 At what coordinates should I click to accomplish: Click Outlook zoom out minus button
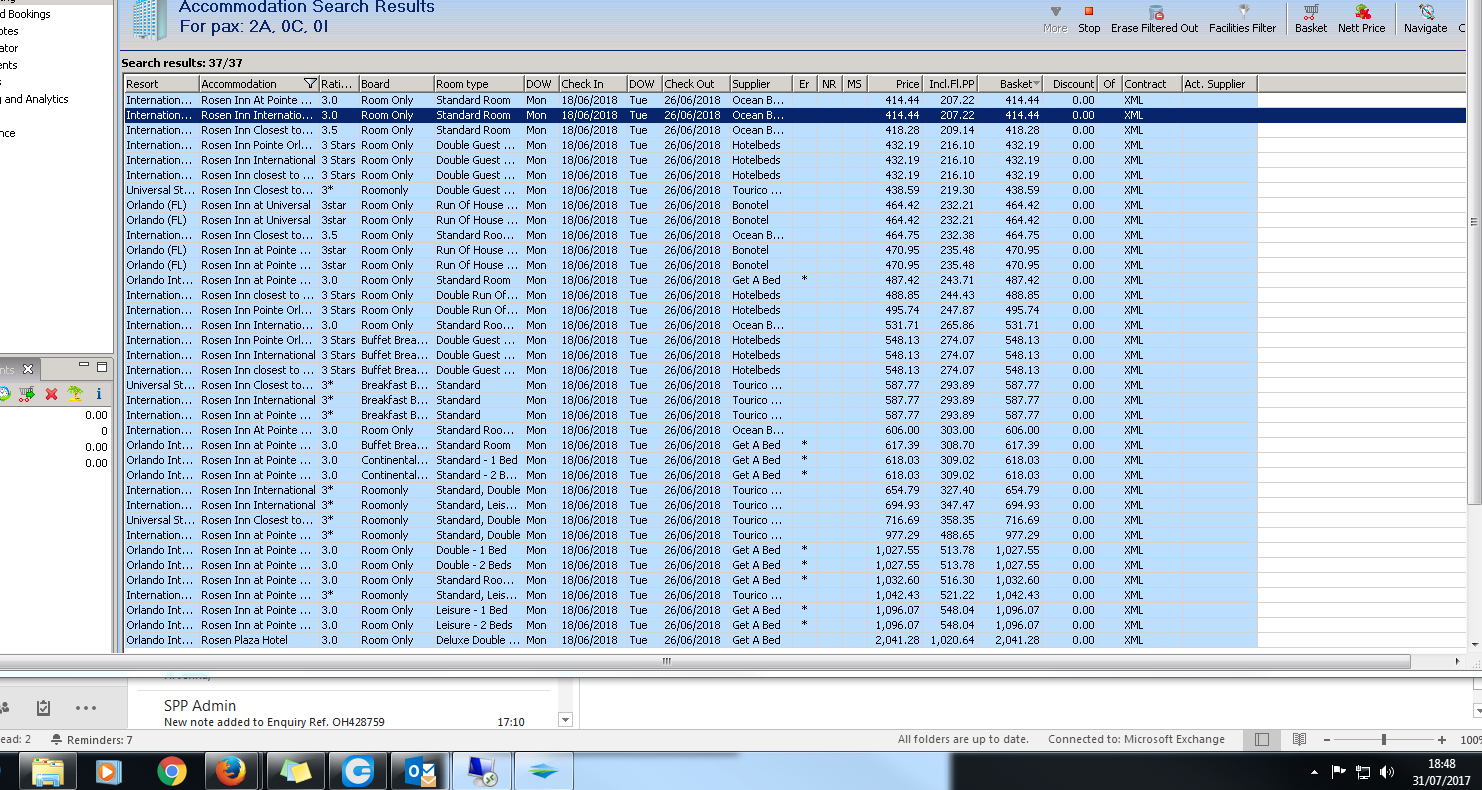(x=1328, y=740)
